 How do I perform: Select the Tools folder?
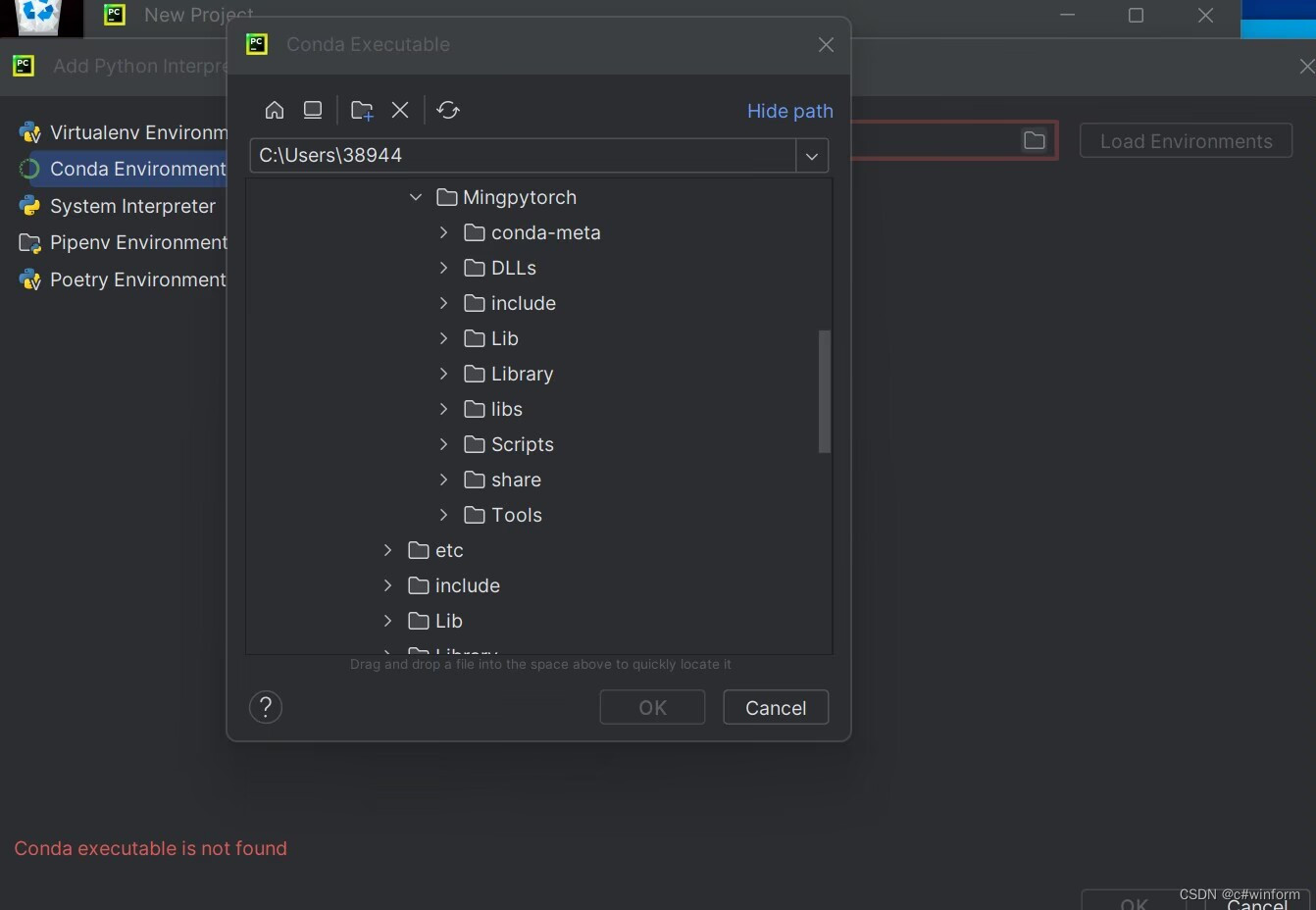[x=503, y=515]
